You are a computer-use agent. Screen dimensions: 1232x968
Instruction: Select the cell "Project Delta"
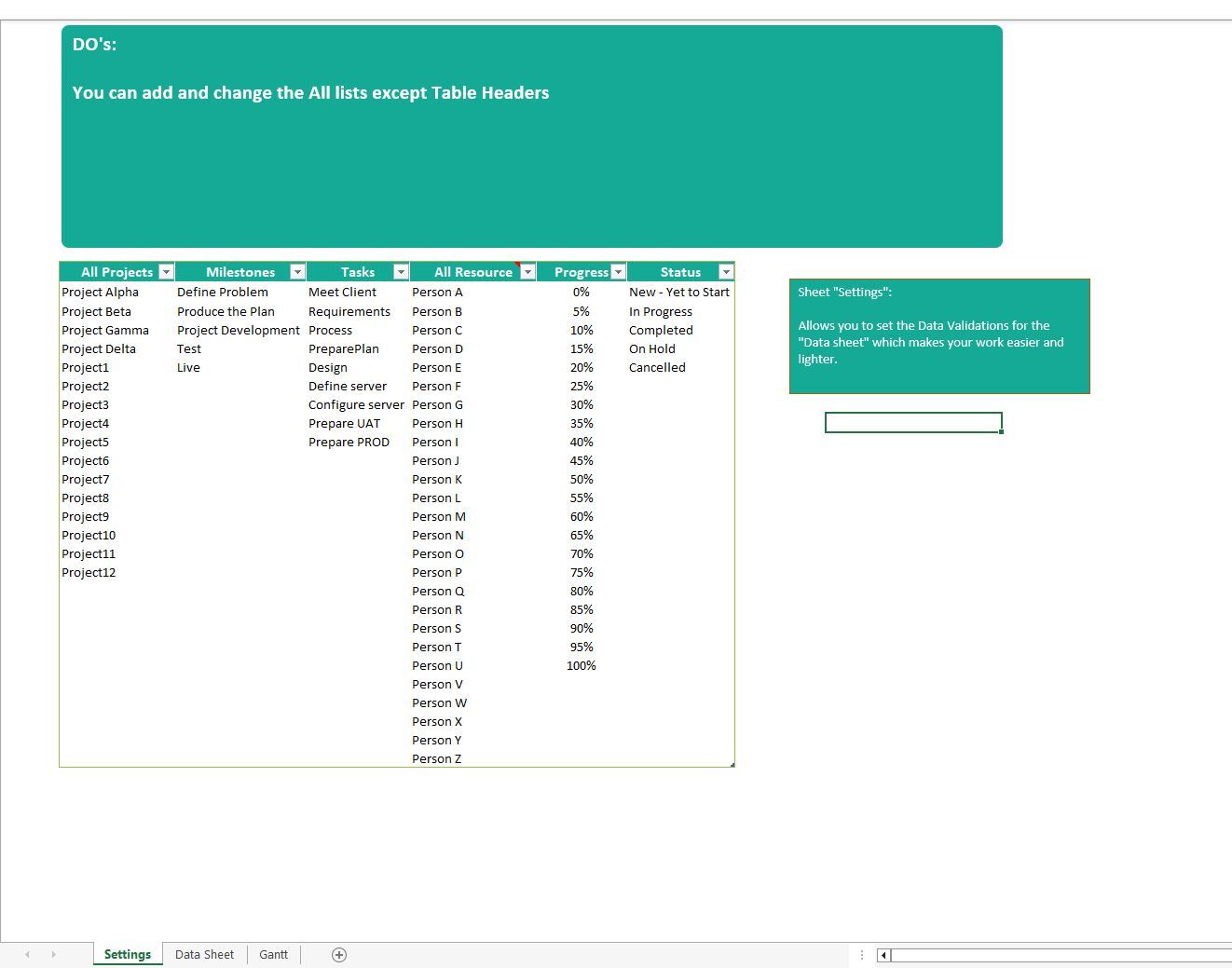tap(116, 348)
